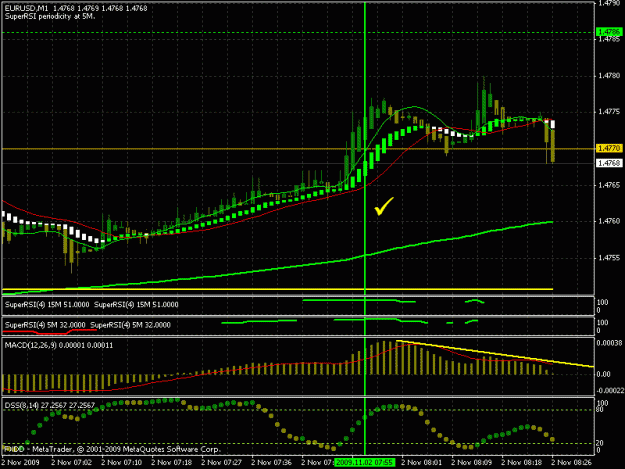Click the '2 Nov 08:18' time axis label
This screenshot has height=469, width=625.
(522, 462)
